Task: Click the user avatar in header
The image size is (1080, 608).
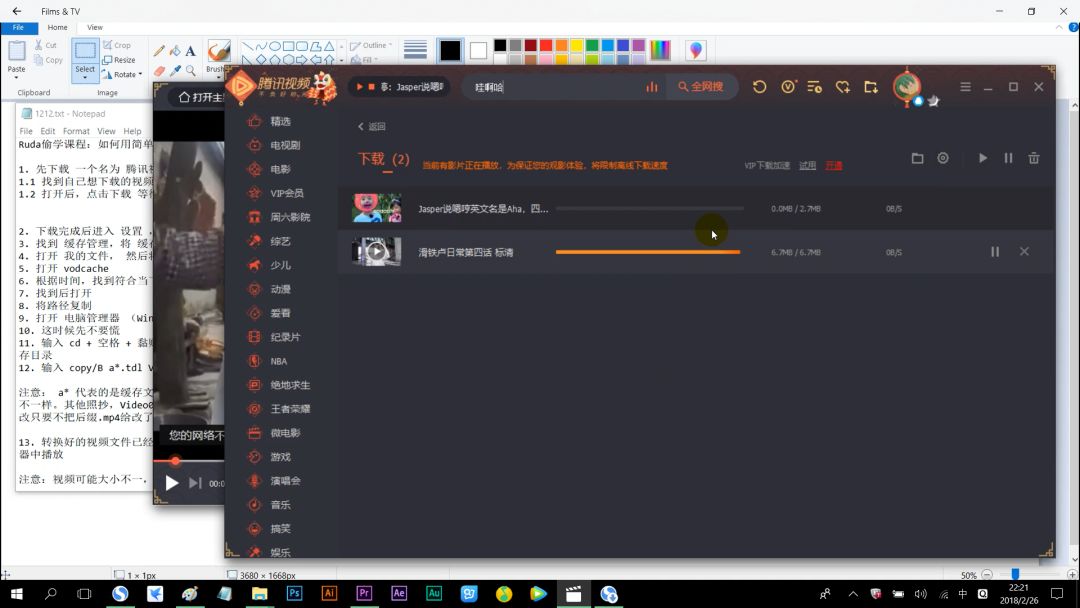Action: pyautogui.click(x=907, y=87)
